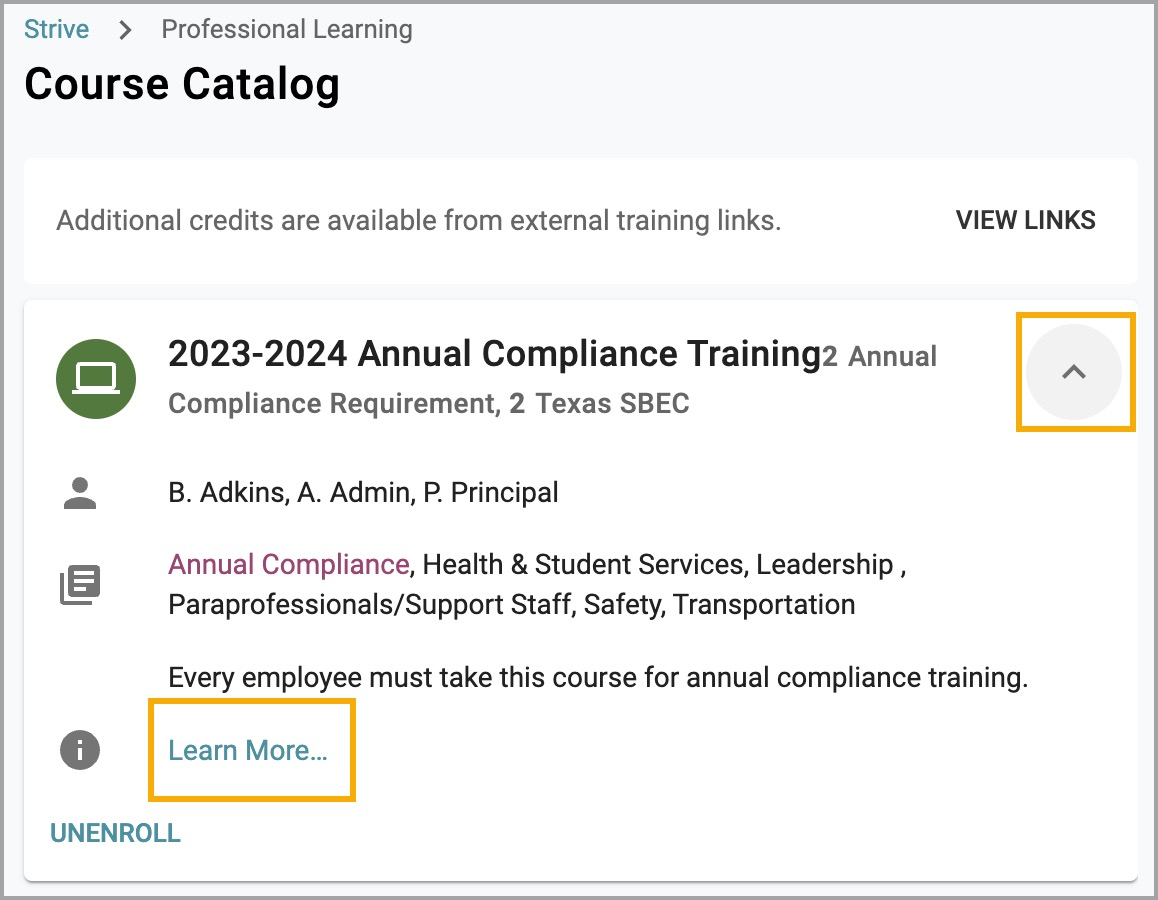Click the course categories library icon
Screen dimensions: 1158x900
80,585
